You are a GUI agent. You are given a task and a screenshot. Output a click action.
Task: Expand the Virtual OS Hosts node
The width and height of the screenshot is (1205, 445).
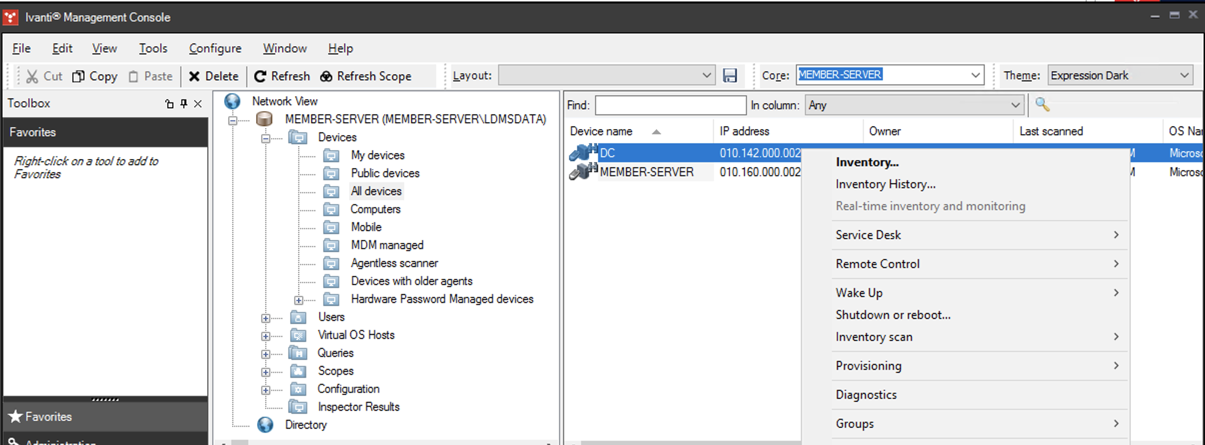coord(266,335)
